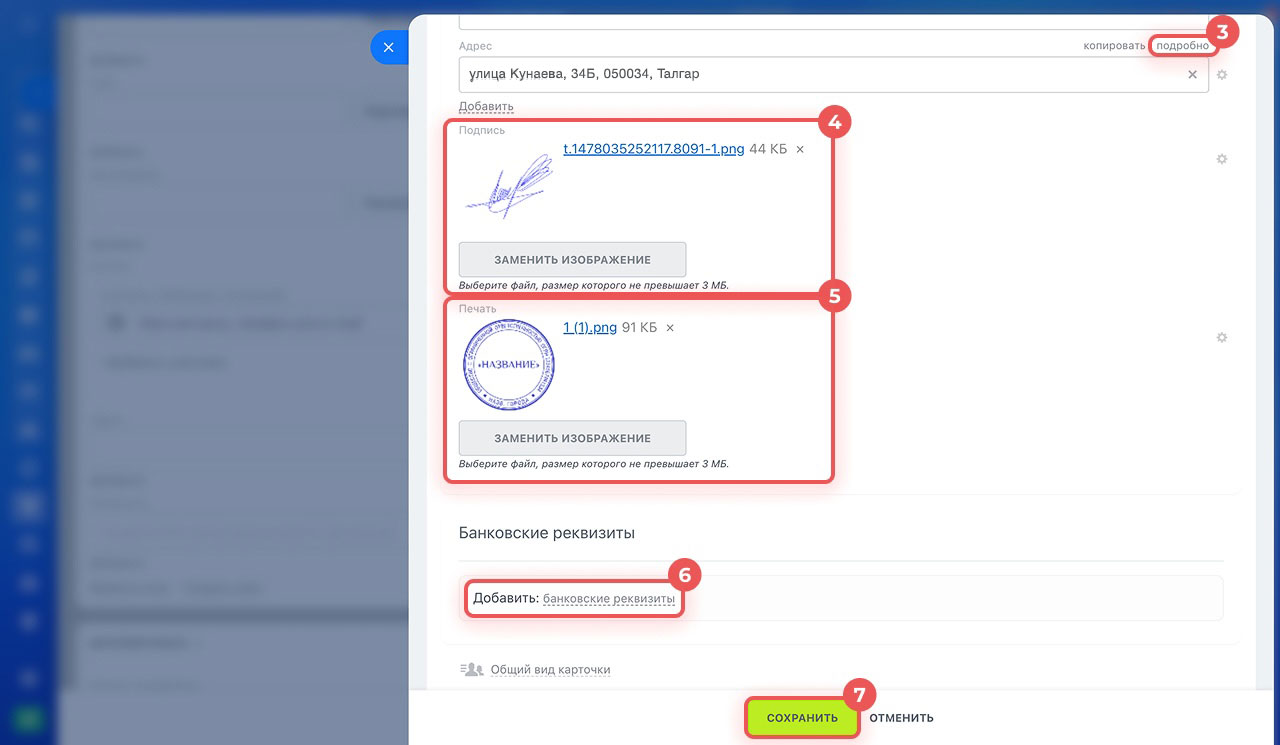The height and width of the screenshot is (745, 1280).
Task: Open signature file link t.1478035252117.8091-1.png
Action: 654,149
